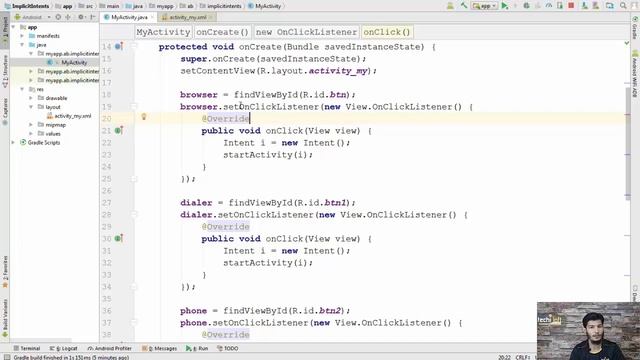Click the new OnClickListener breadcrumb
This screenshot has height=360, width=640.
306,32
